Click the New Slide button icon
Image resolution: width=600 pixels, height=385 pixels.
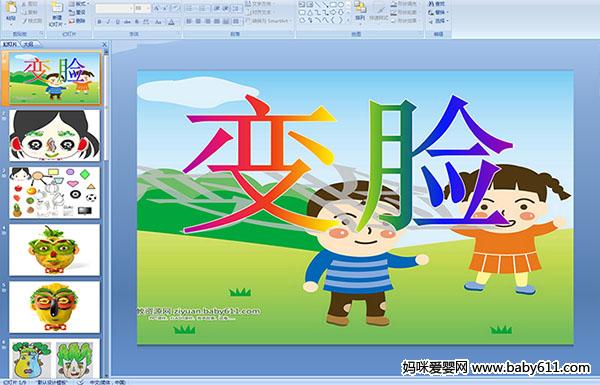[x=57, y=9]
